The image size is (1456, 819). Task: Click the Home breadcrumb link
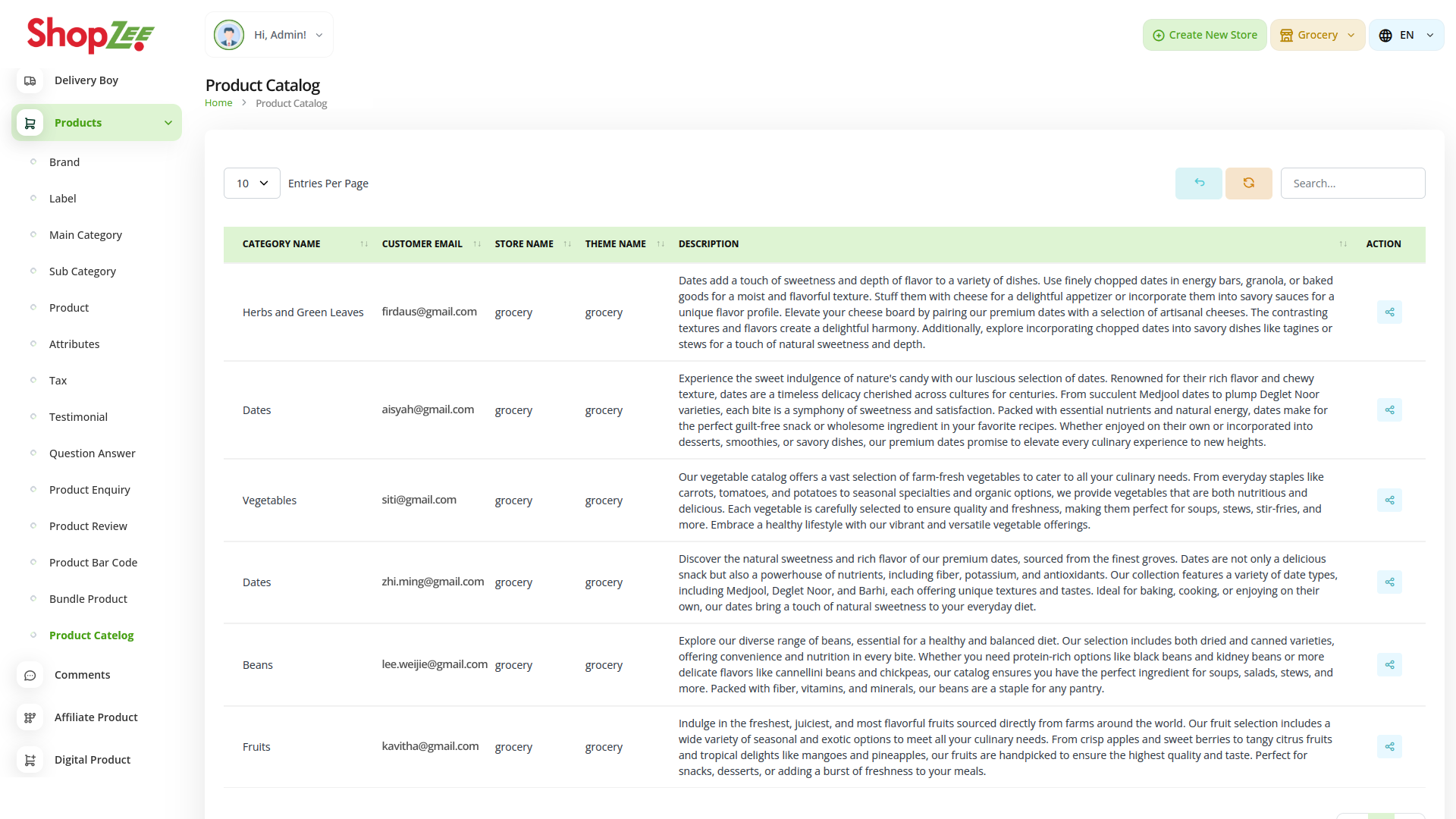pos(218,103)
